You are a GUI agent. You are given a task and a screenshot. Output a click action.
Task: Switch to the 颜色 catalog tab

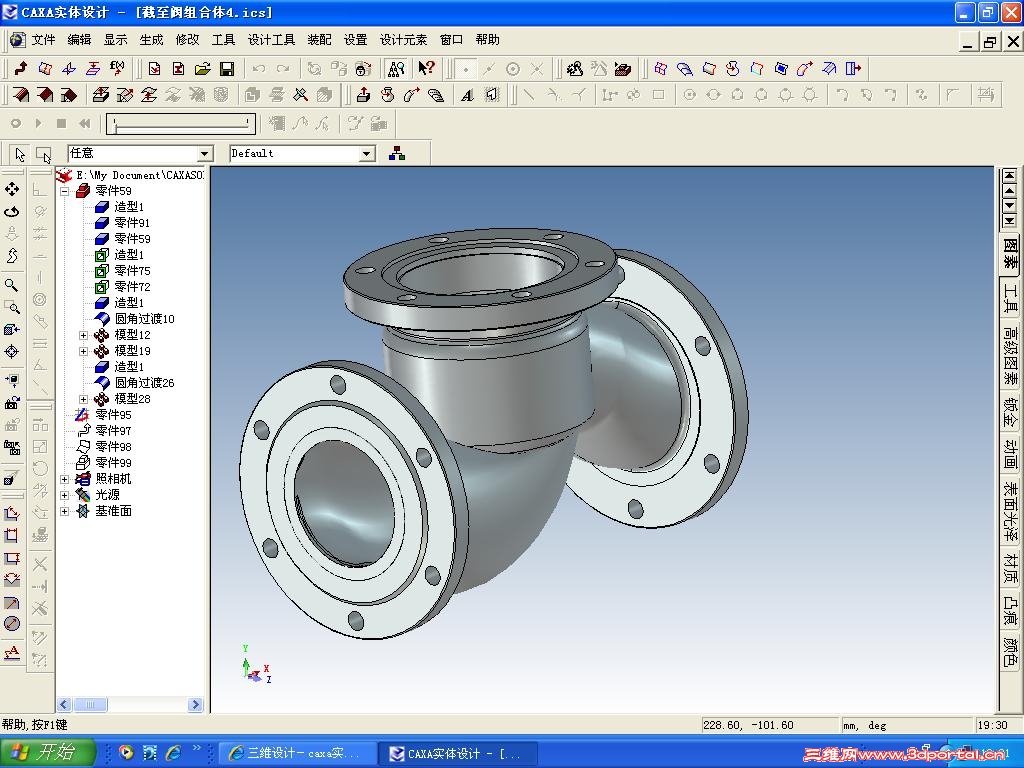pyautogui.click(x=1010, y=652)
